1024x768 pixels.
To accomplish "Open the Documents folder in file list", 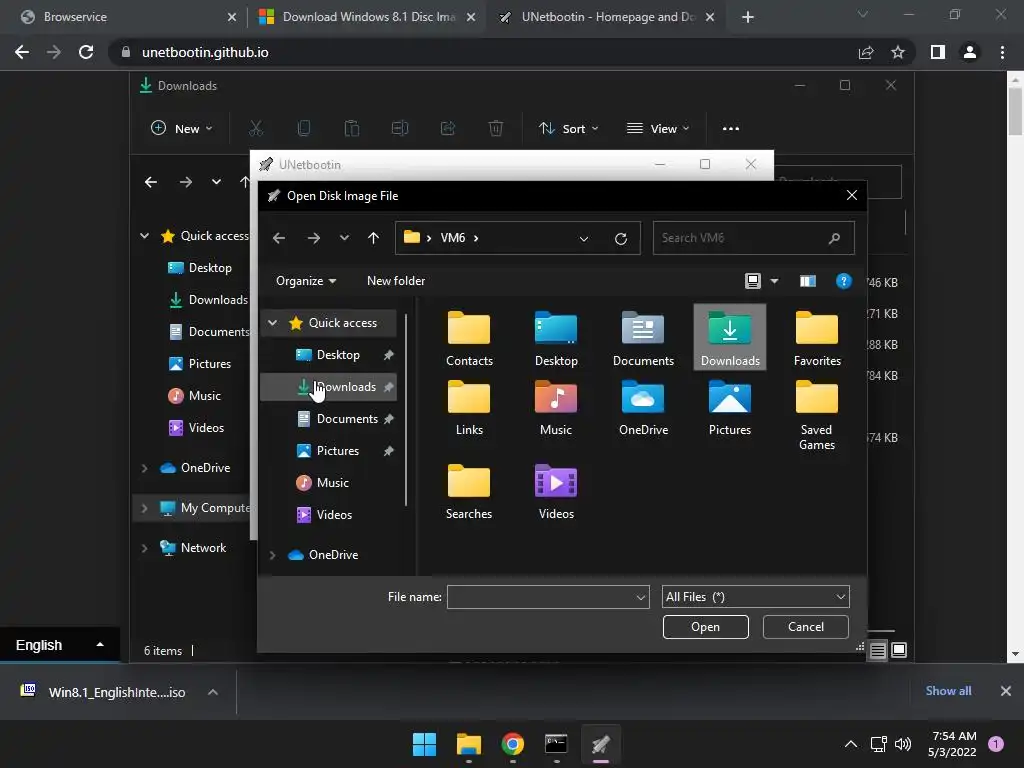I will tap(643, 338).
